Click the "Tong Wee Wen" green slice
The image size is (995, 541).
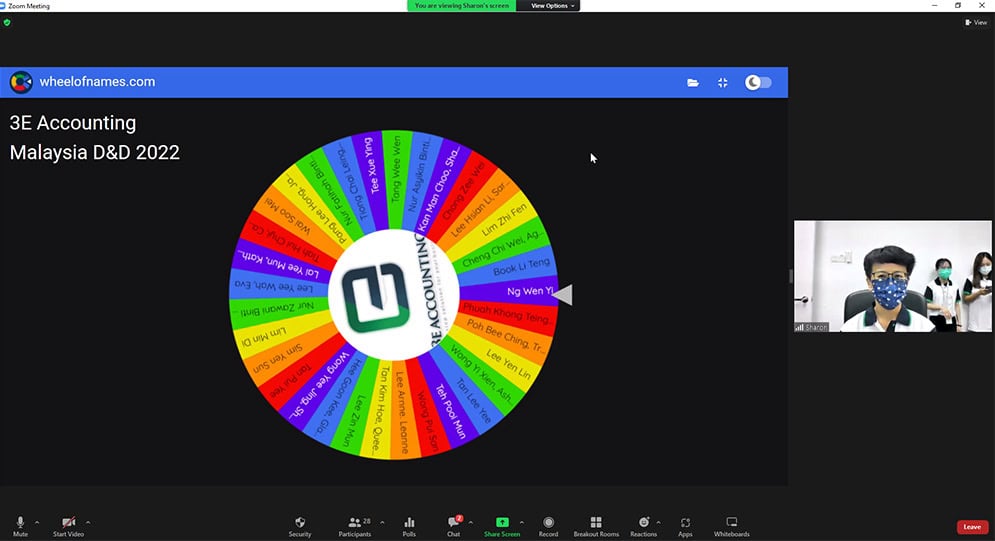coord(395,179)
